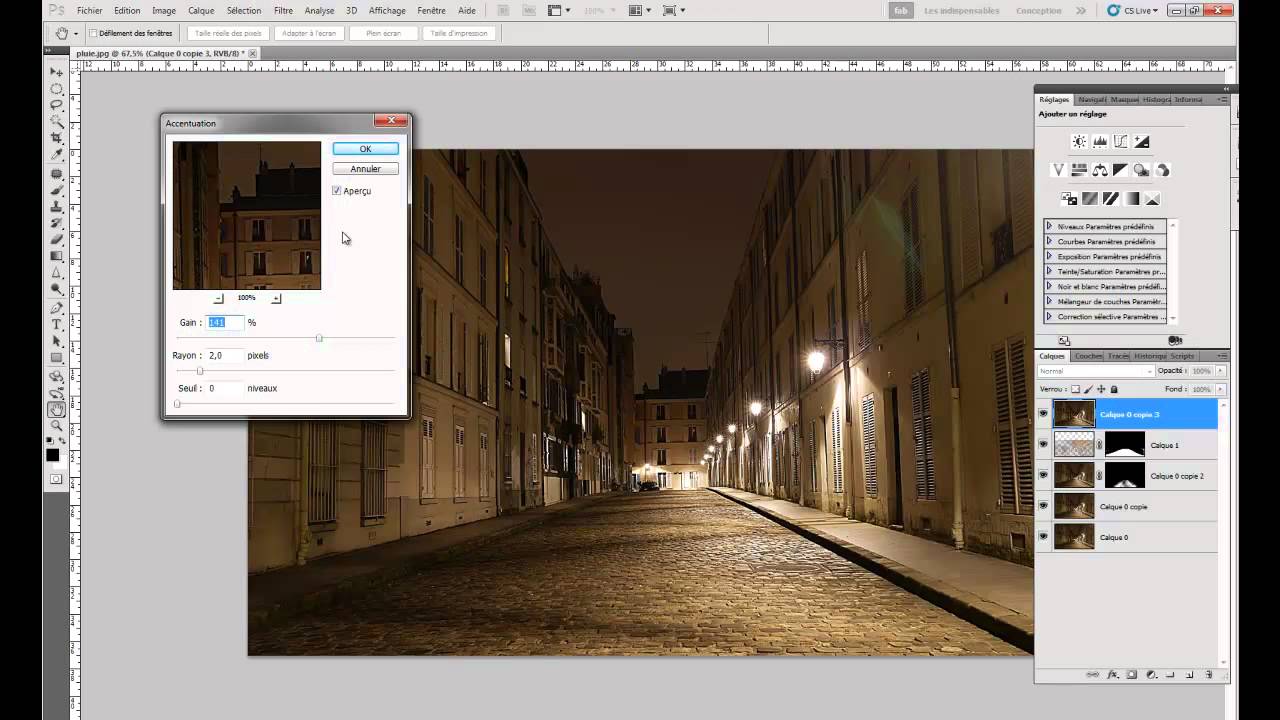1280x720 pixels.
Task: Select the Zoom tool in toolbox
Action: pyautogui.click(x=56, y=428)
